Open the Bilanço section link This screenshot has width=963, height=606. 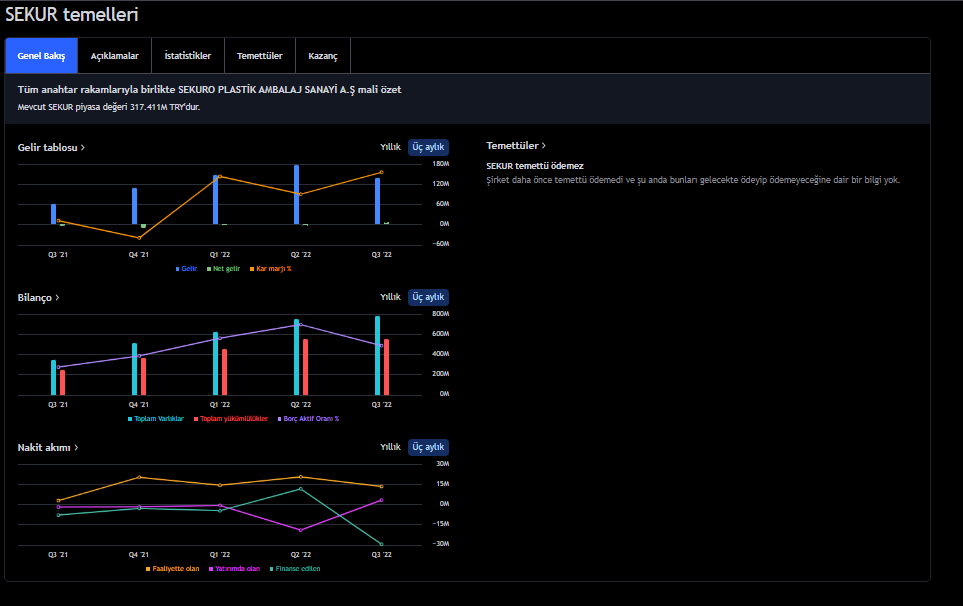click(38, 297)
